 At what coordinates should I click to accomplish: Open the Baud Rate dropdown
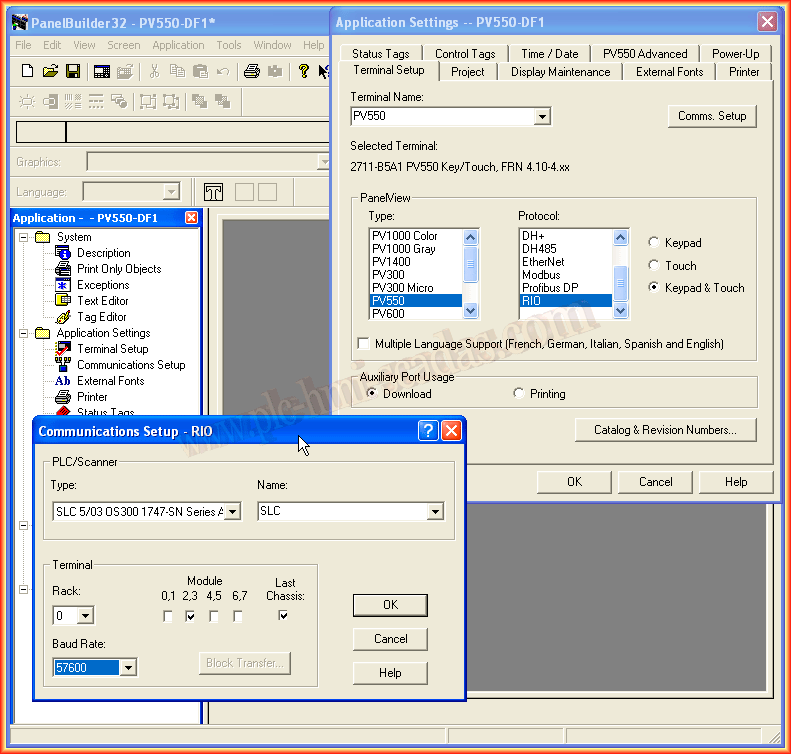128,668
